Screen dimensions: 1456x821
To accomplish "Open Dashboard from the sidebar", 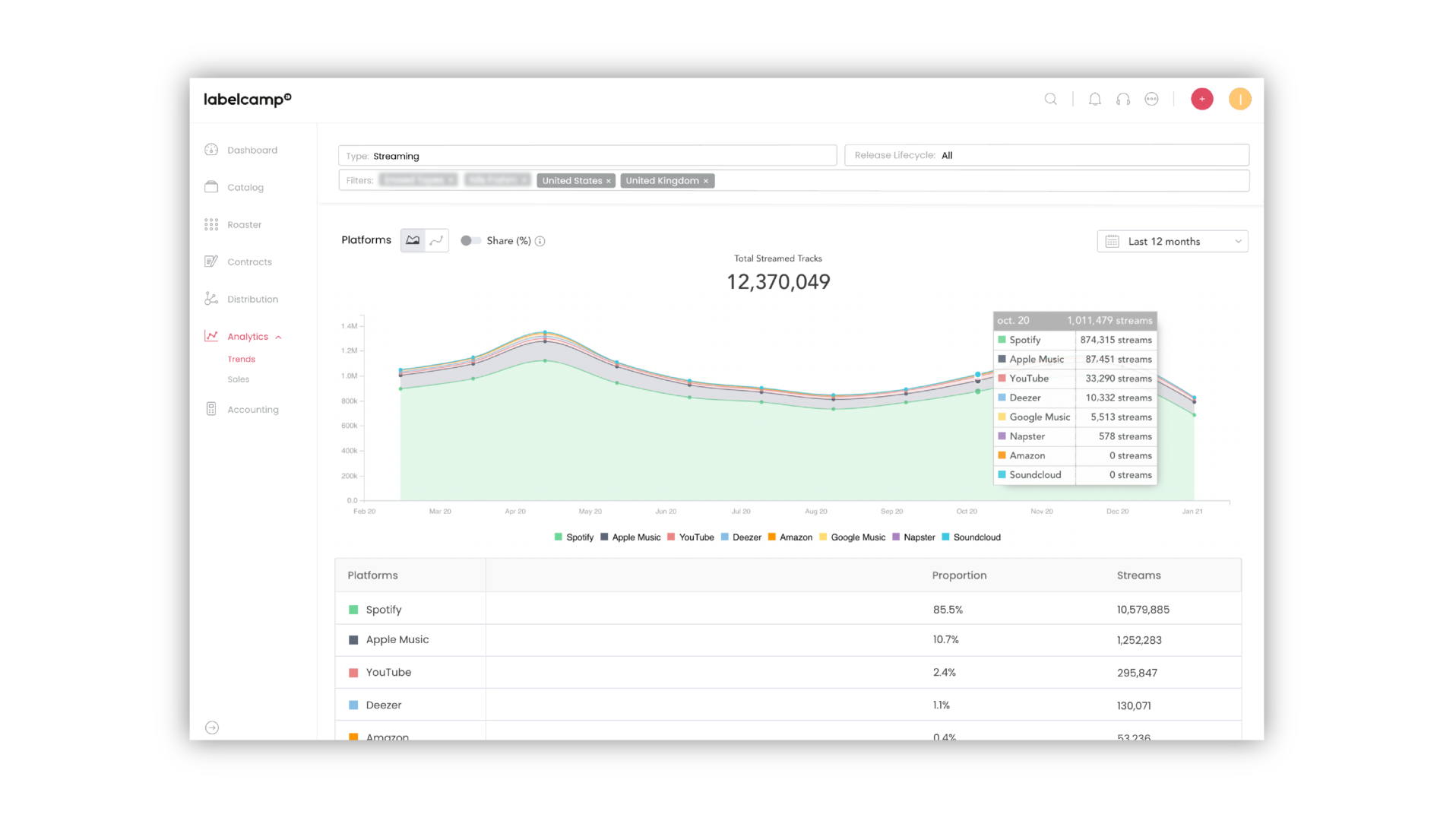I will (x=252, y=151).
